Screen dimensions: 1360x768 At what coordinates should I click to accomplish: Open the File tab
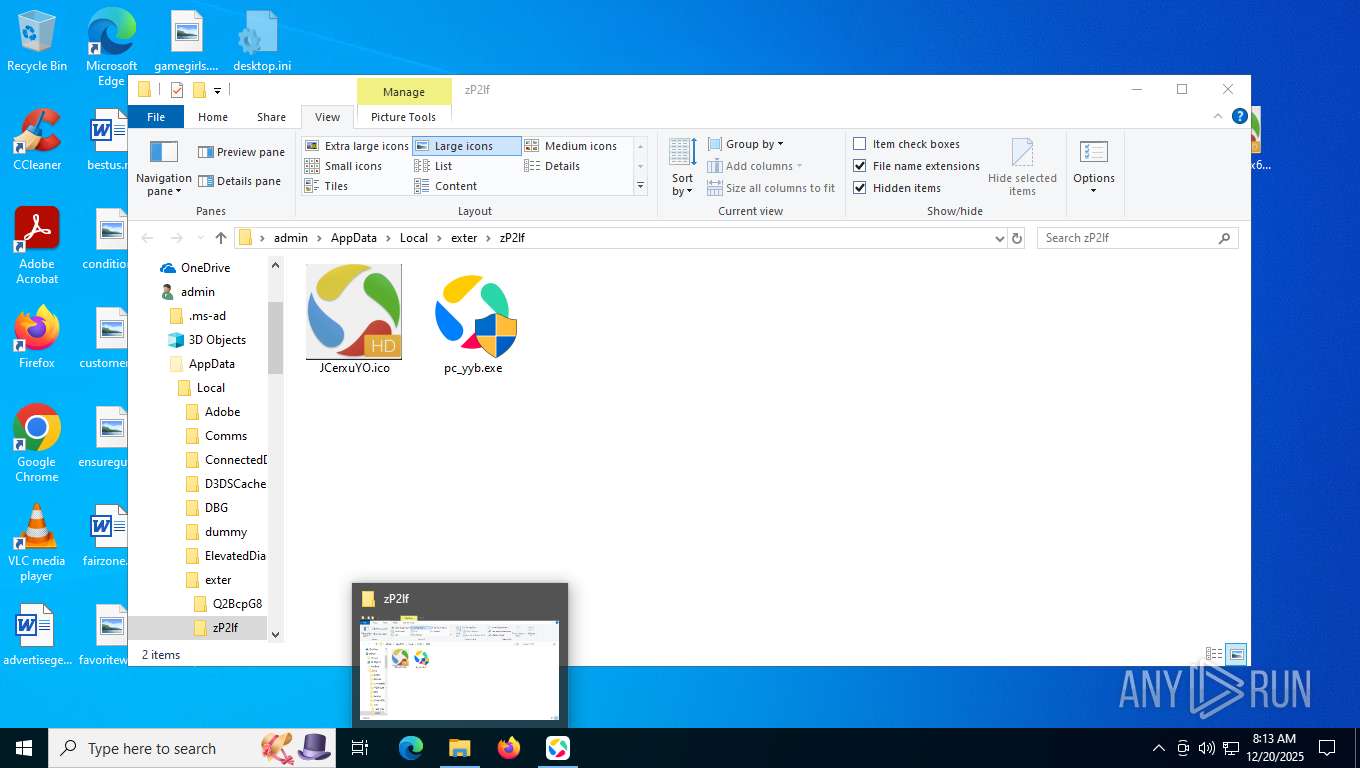(x=156, y=117)
